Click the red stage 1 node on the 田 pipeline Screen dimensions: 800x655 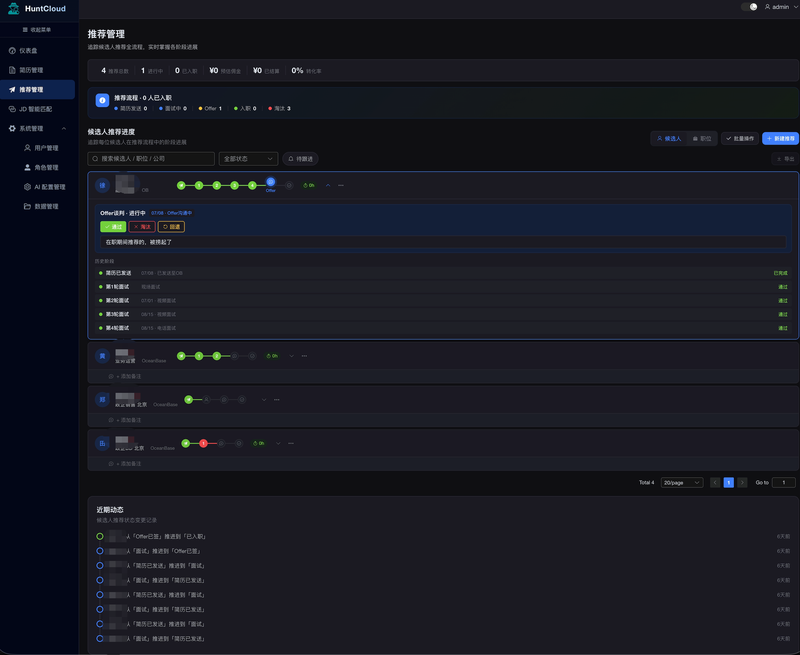[204, 443]
